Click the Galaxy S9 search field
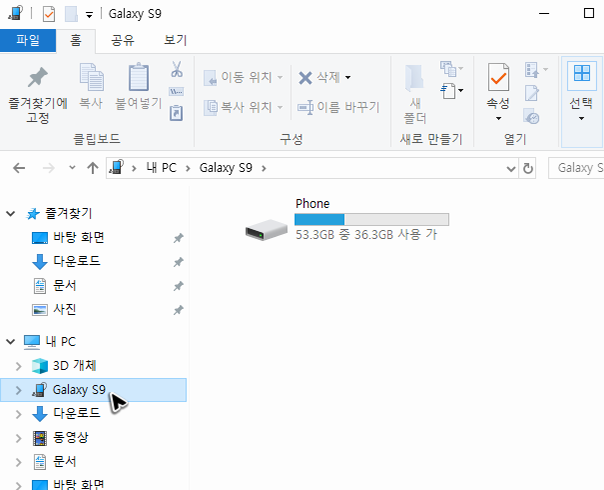604x490 pixels. click(x=576, y=168)
